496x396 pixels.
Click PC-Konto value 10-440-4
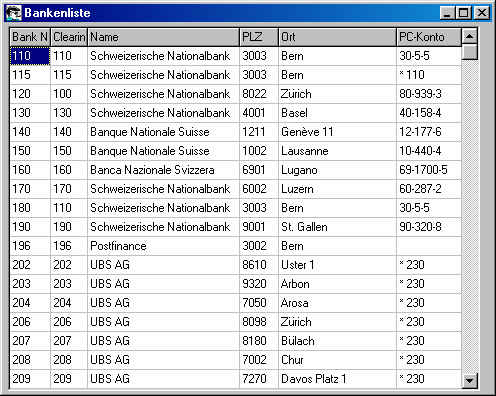tap(429, 151)
